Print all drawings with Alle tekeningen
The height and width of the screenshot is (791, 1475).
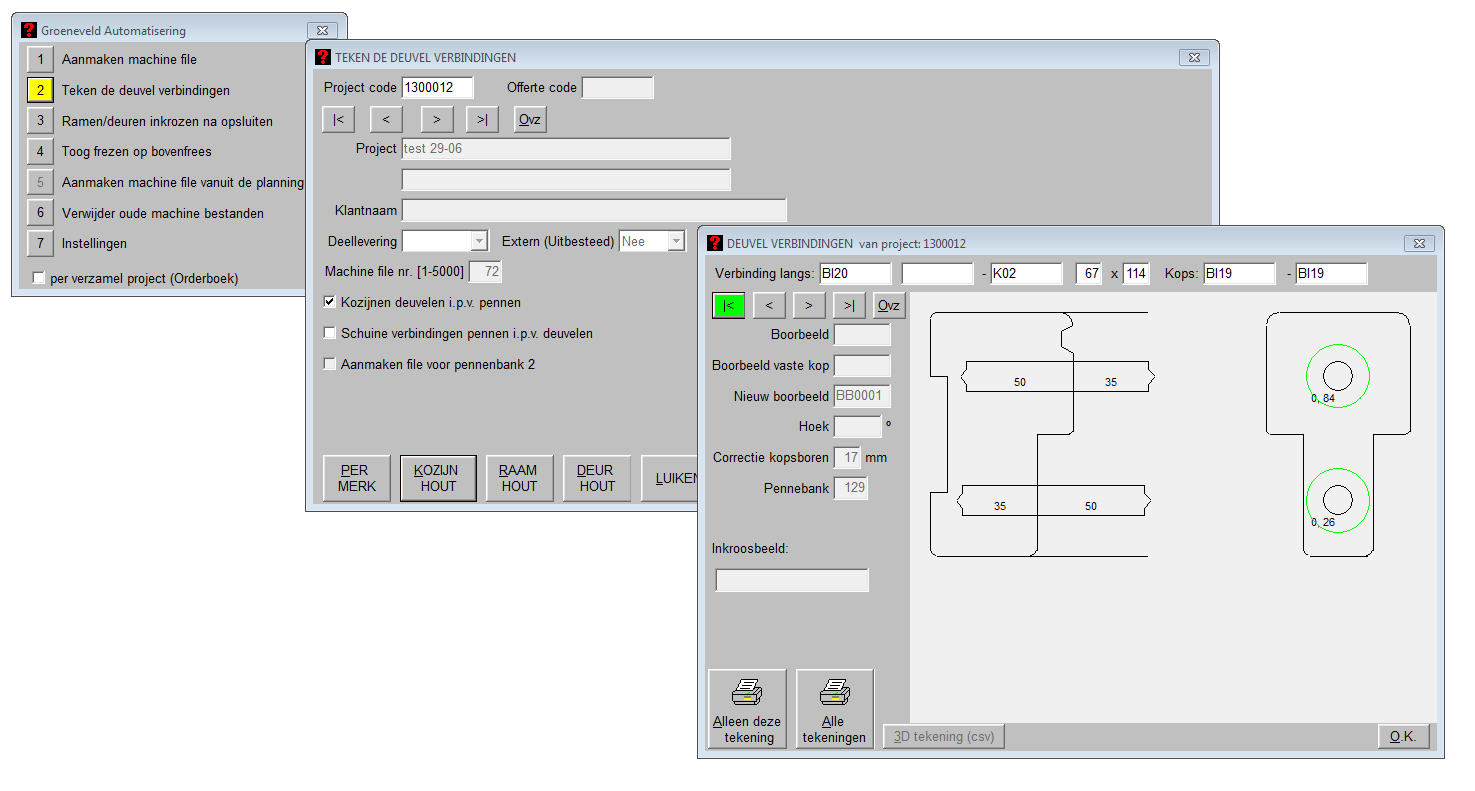pyautogui.click(x=834, y=709)
